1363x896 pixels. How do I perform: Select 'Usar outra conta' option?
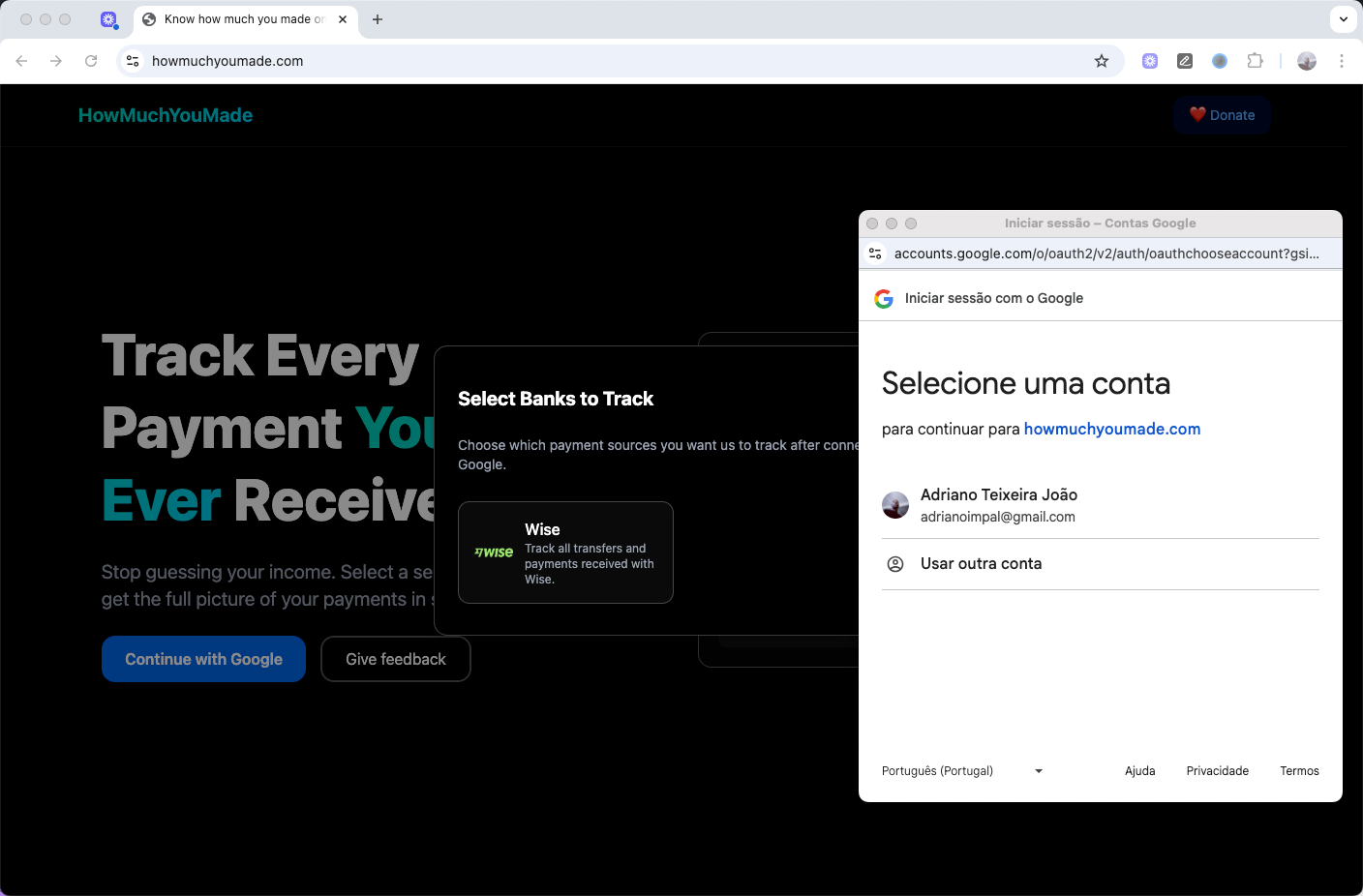(x=1101, y=564)
